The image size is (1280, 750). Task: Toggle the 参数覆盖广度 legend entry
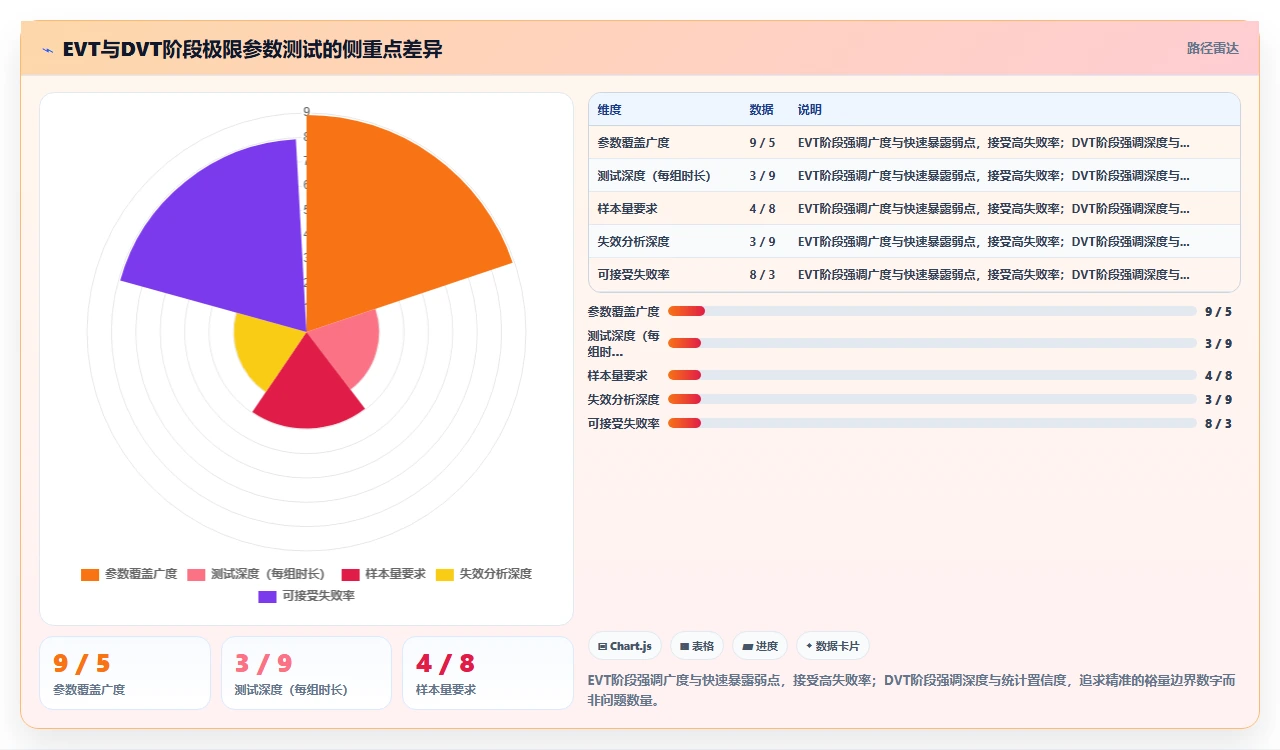tap(129, 574)
